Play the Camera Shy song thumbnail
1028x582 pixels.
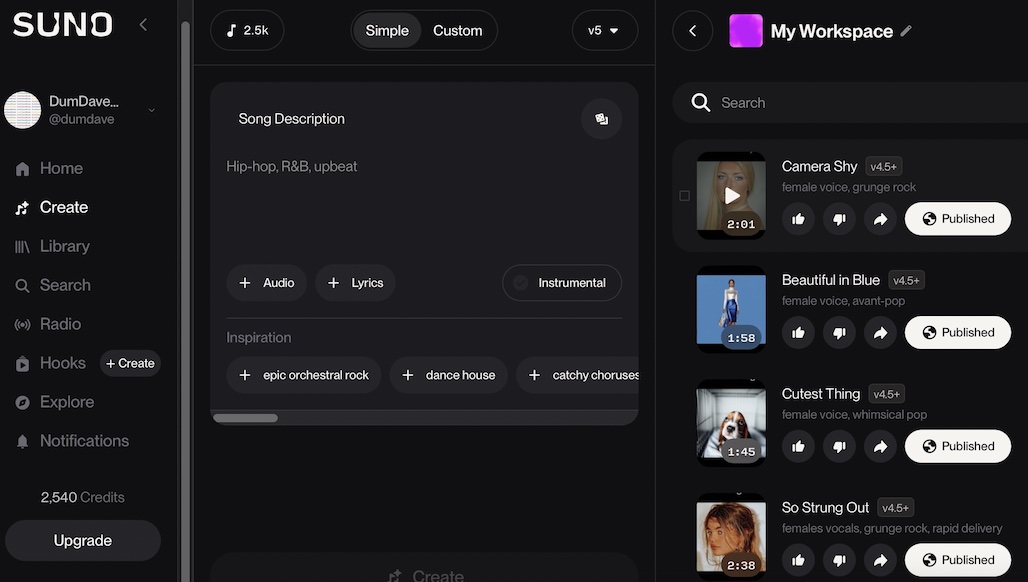click(732, 196)
